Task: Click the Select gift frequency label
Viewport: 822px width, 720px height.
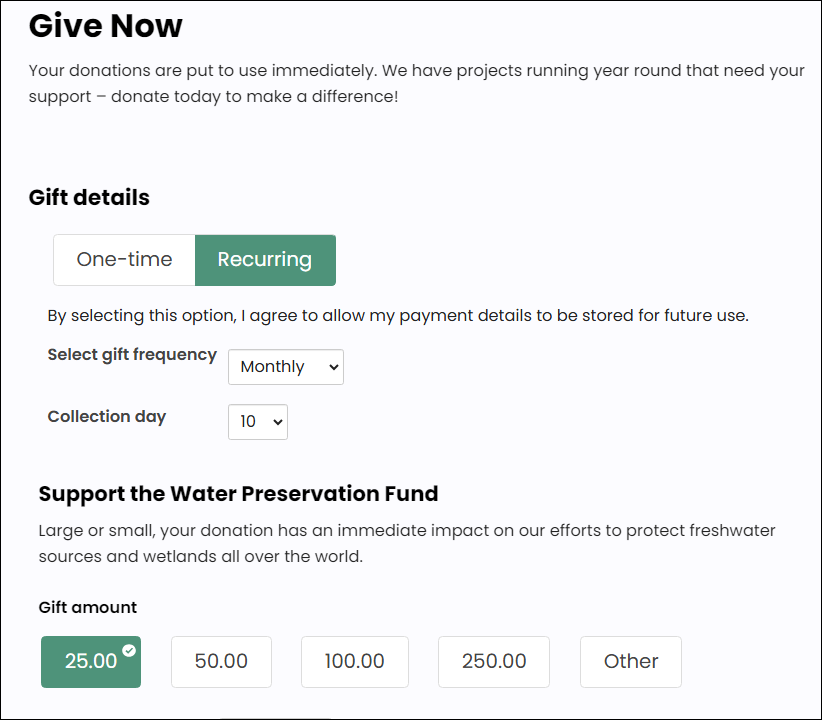Action: (132, 355)
